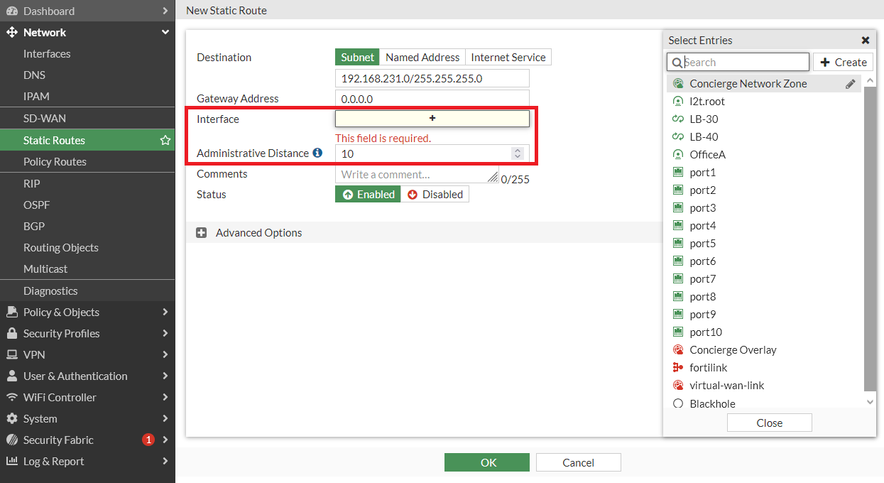
Task: Click the LB-30 link icon
Action: pos(678,119)
